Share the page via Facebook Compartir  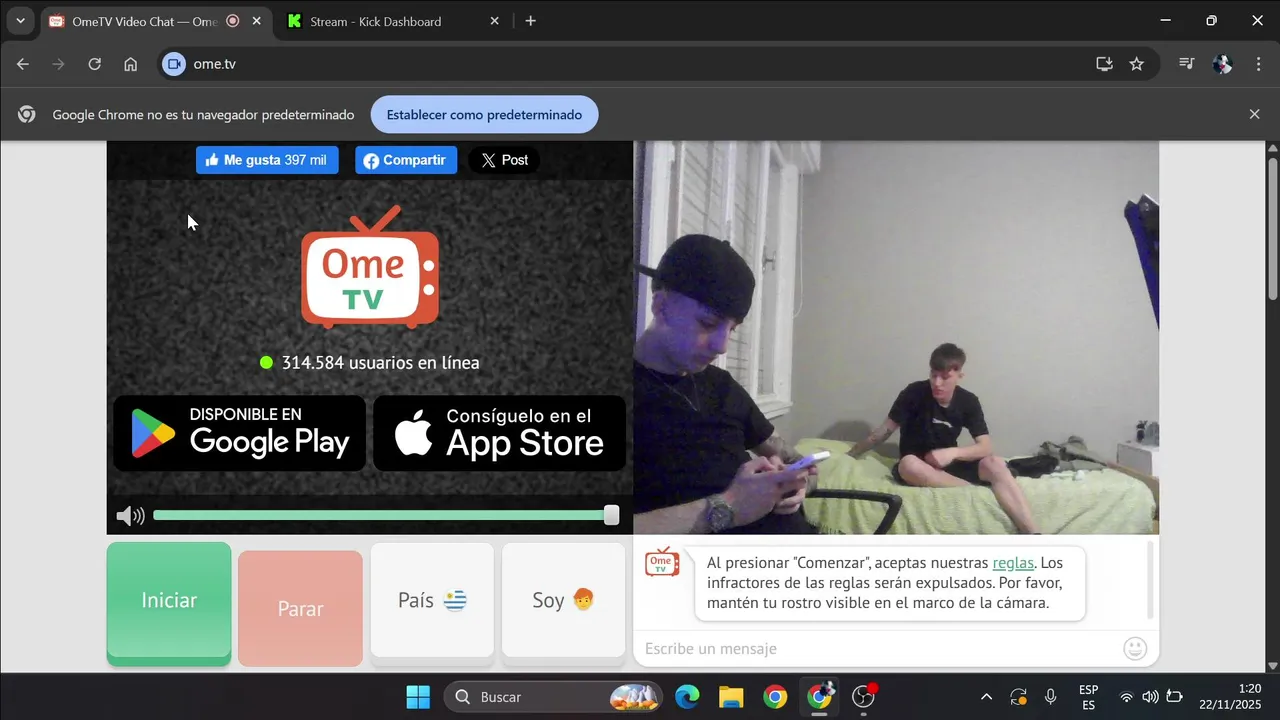(406, 160)
